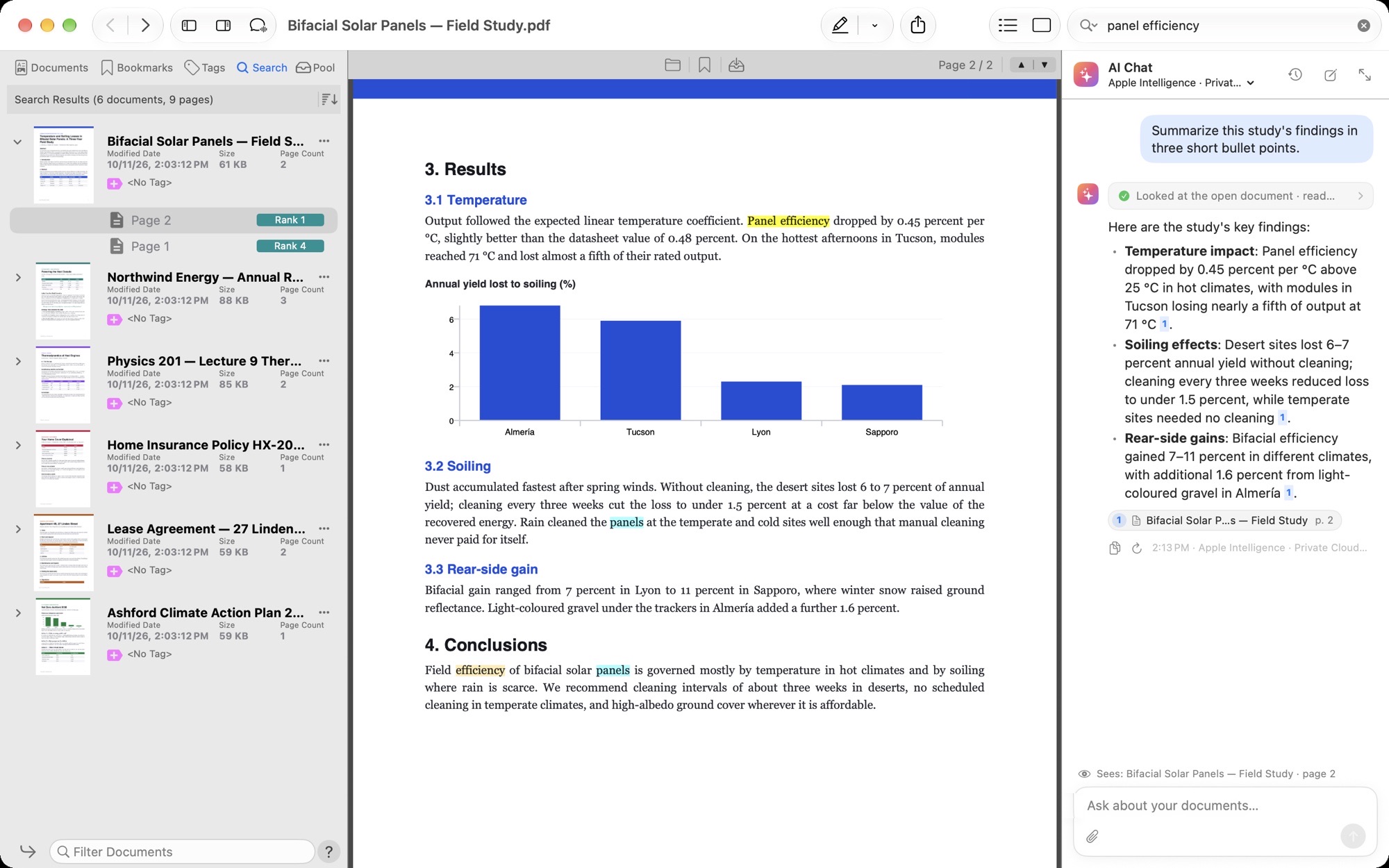
Task: Click the folder icon above the document
Action: coord(672,65)
